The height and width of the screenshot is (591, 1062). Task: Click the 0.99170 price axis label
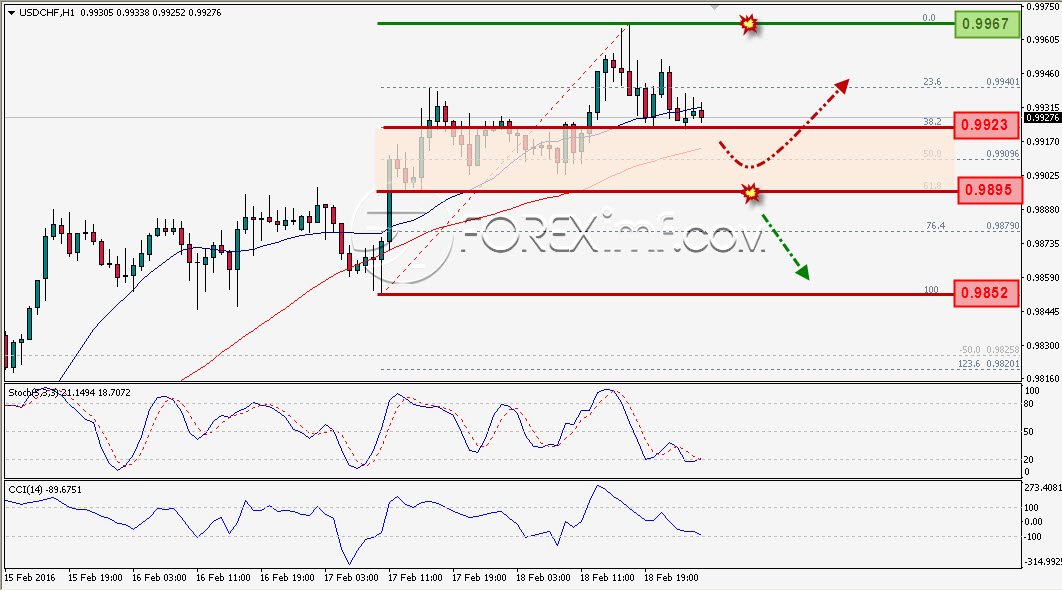[1042, 141]
